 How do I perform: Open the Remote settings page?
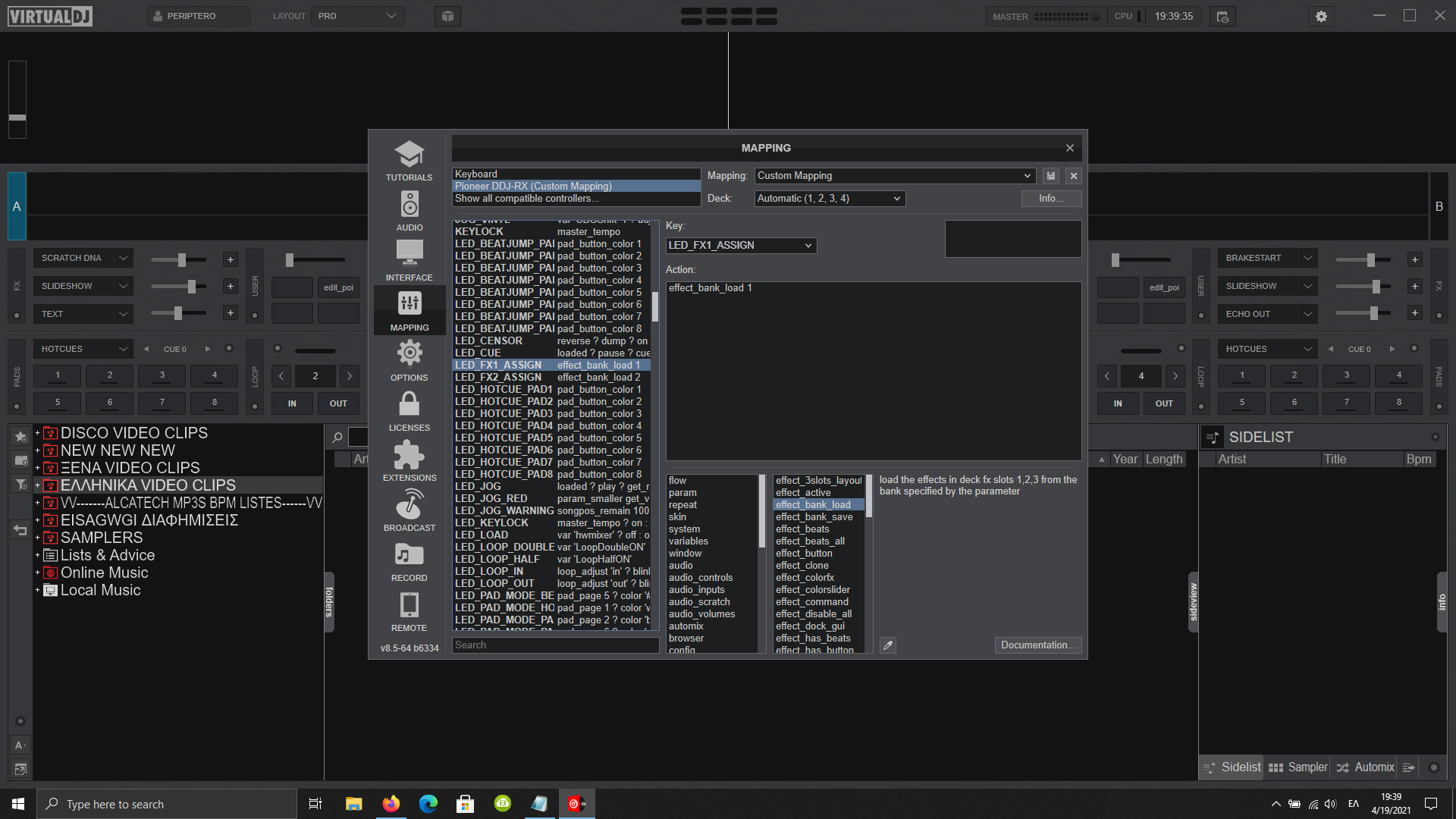(409, 610)
